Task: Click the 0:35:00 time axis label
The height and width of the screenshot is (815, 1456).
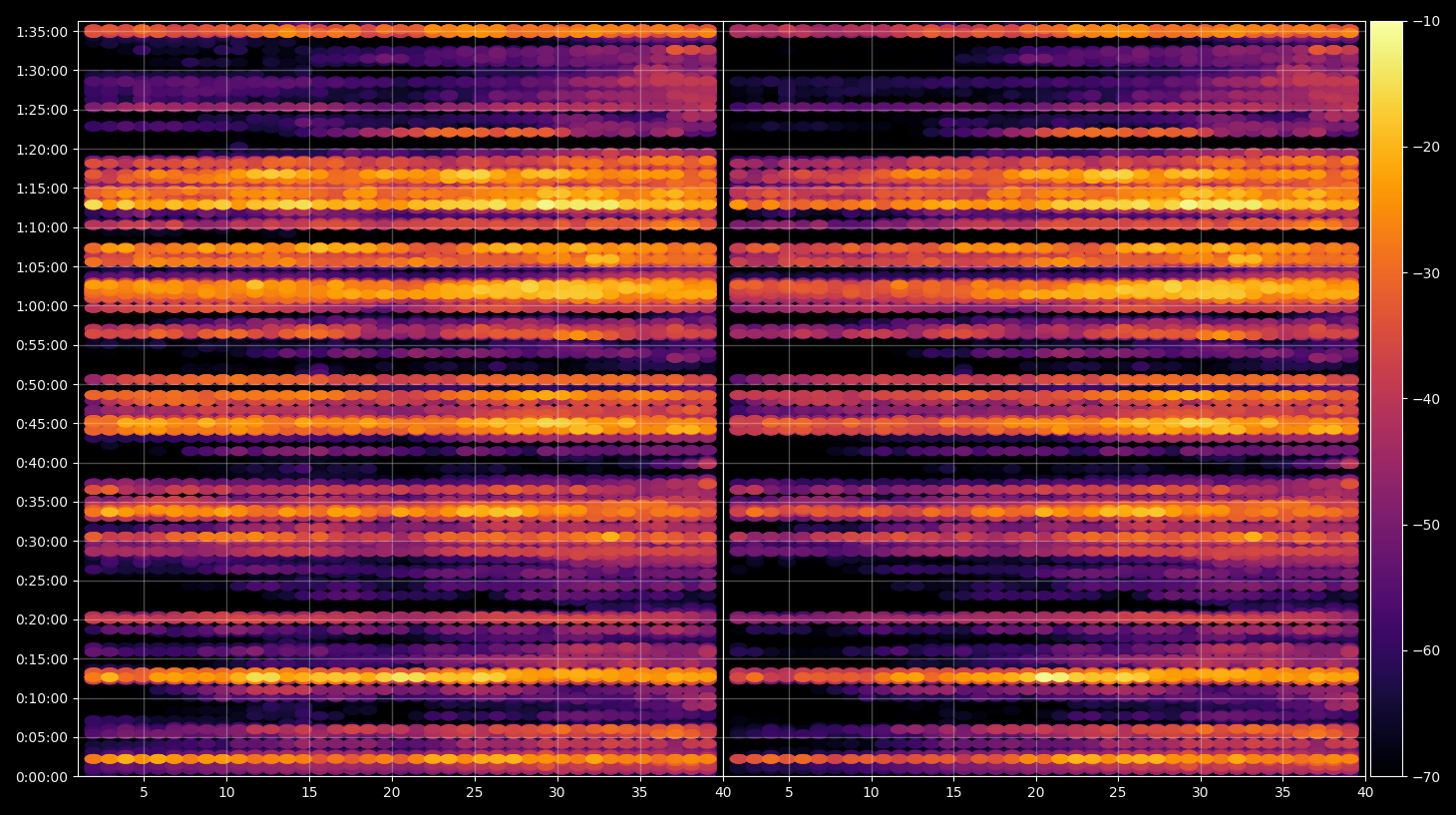Action: coord(42,502)
